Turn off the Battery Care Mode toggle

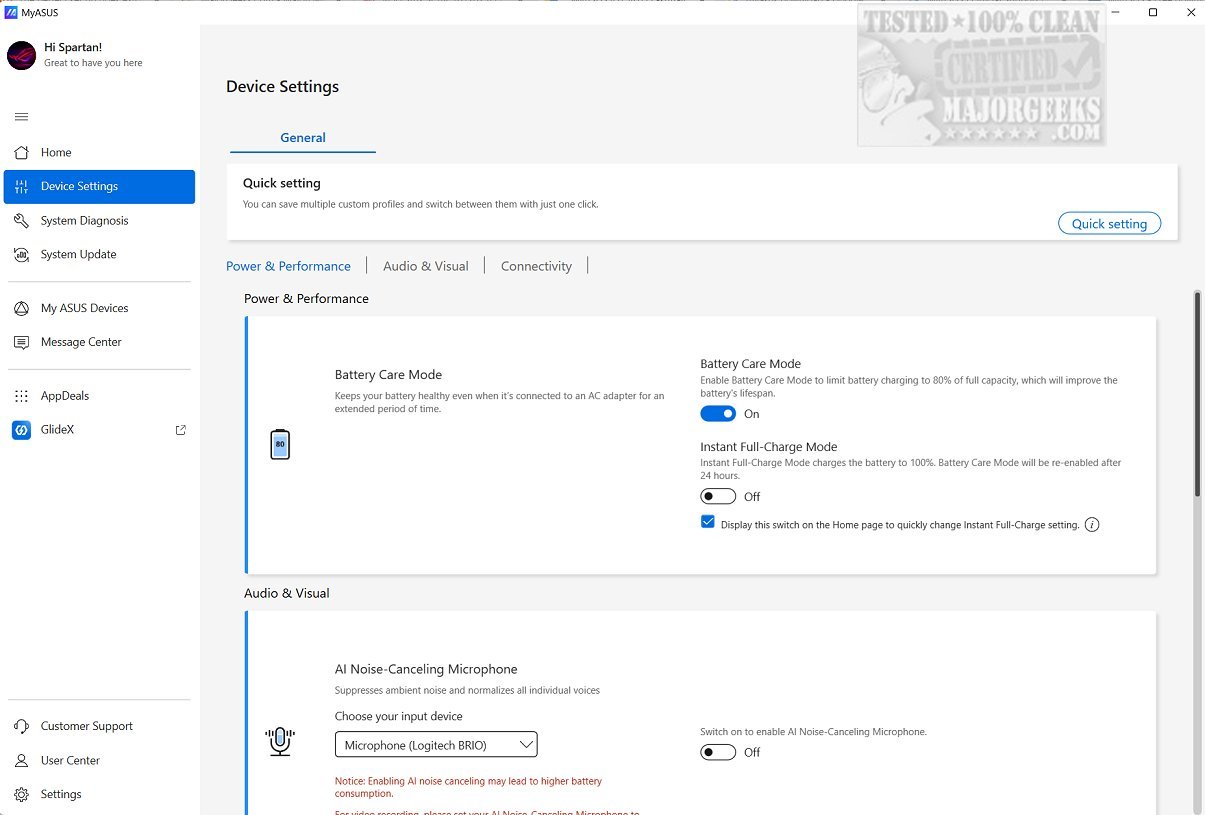(x=718, y=414)
